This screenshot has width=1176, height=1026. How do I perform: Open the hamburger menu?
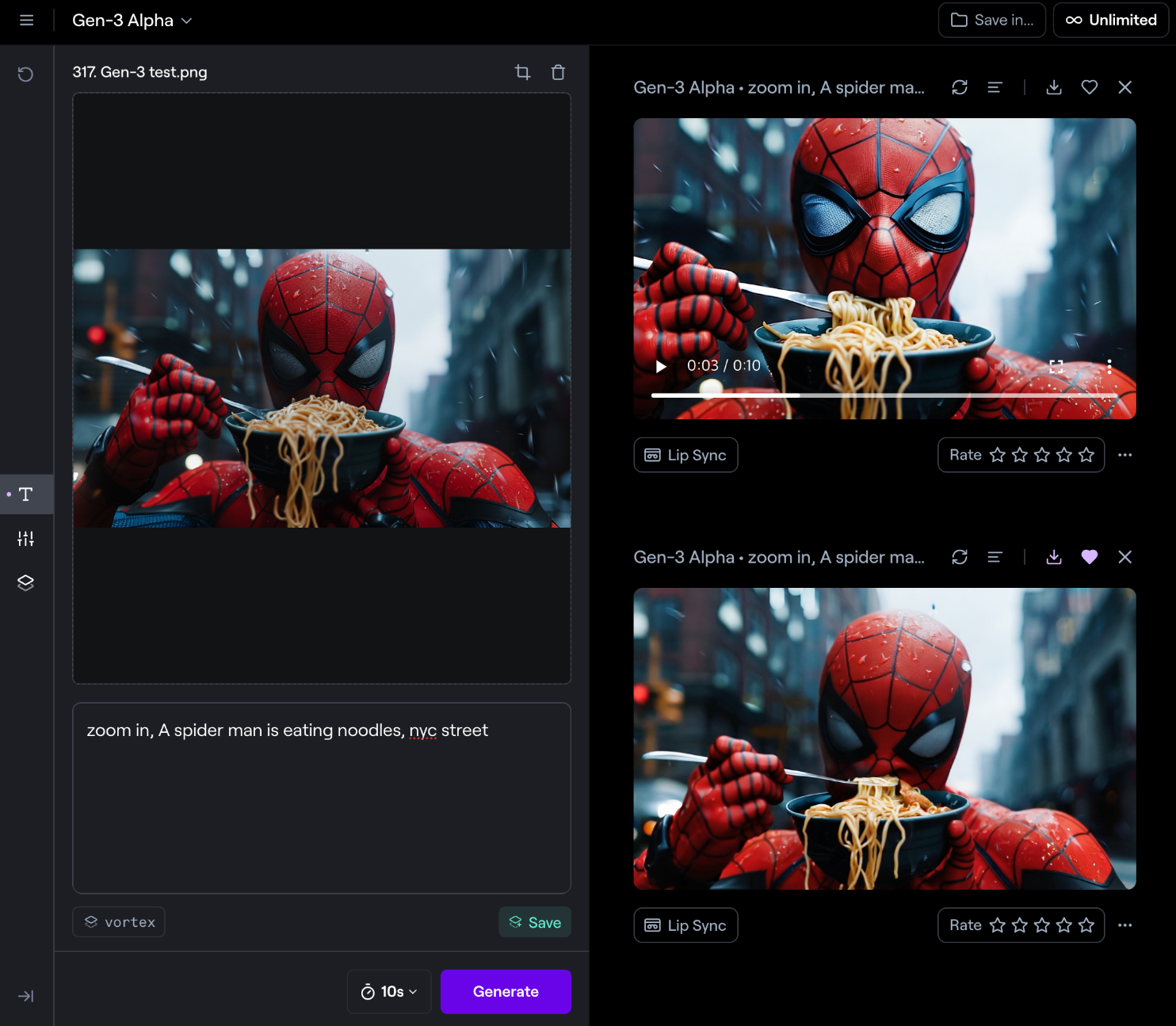click(26, 21)
